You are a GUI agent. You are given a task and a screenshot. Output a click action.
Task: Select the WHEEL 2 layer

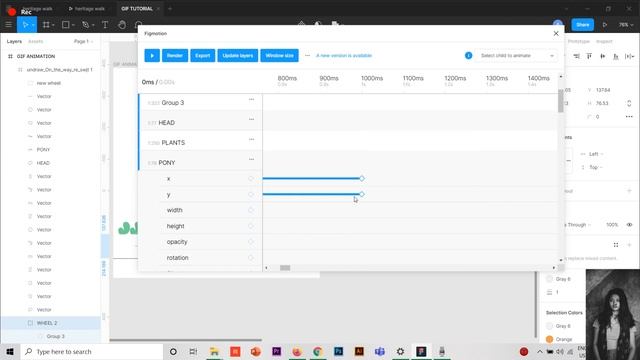pyautogui.click(x=47, y=323)
